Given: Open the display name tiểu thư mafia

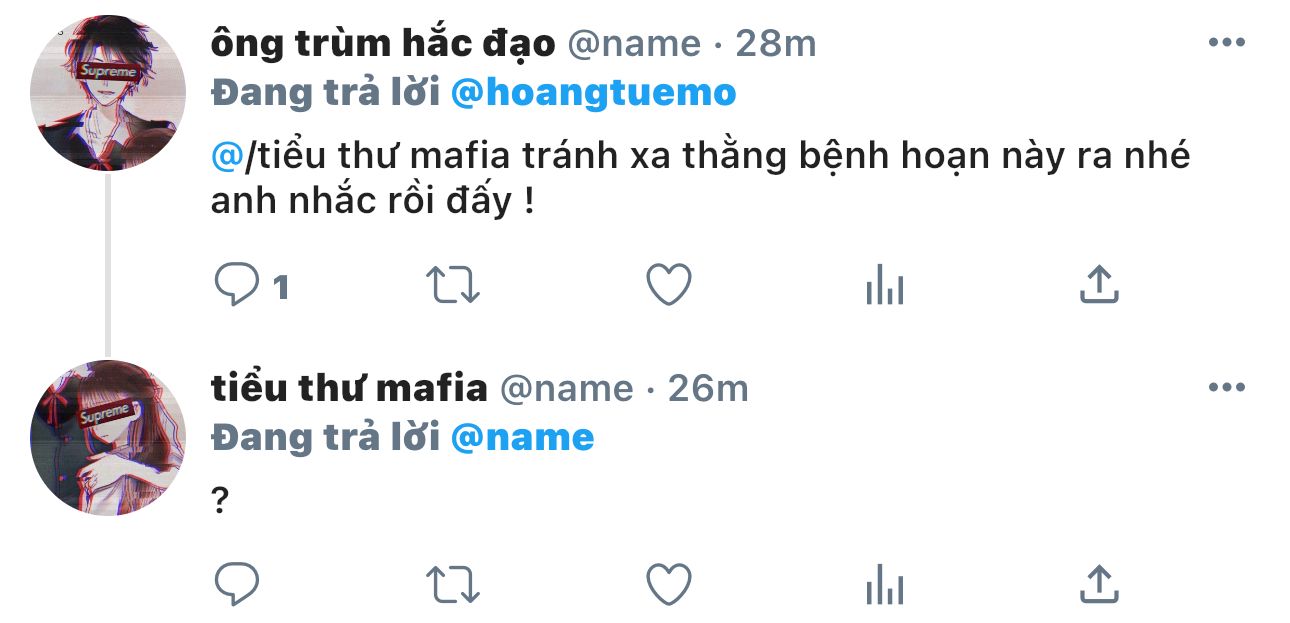Looking at the screenshot, I should click(x=350, y=388).
